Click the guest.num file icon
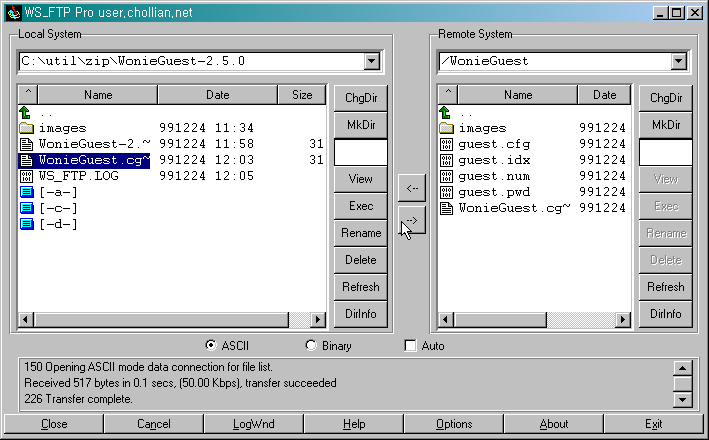 446,176
